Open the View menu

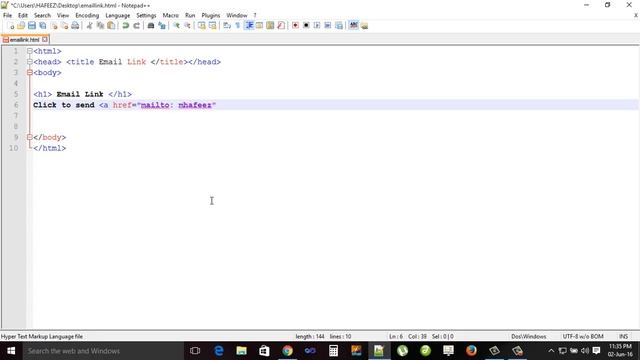pyautogui.click(x=63, y=16)
